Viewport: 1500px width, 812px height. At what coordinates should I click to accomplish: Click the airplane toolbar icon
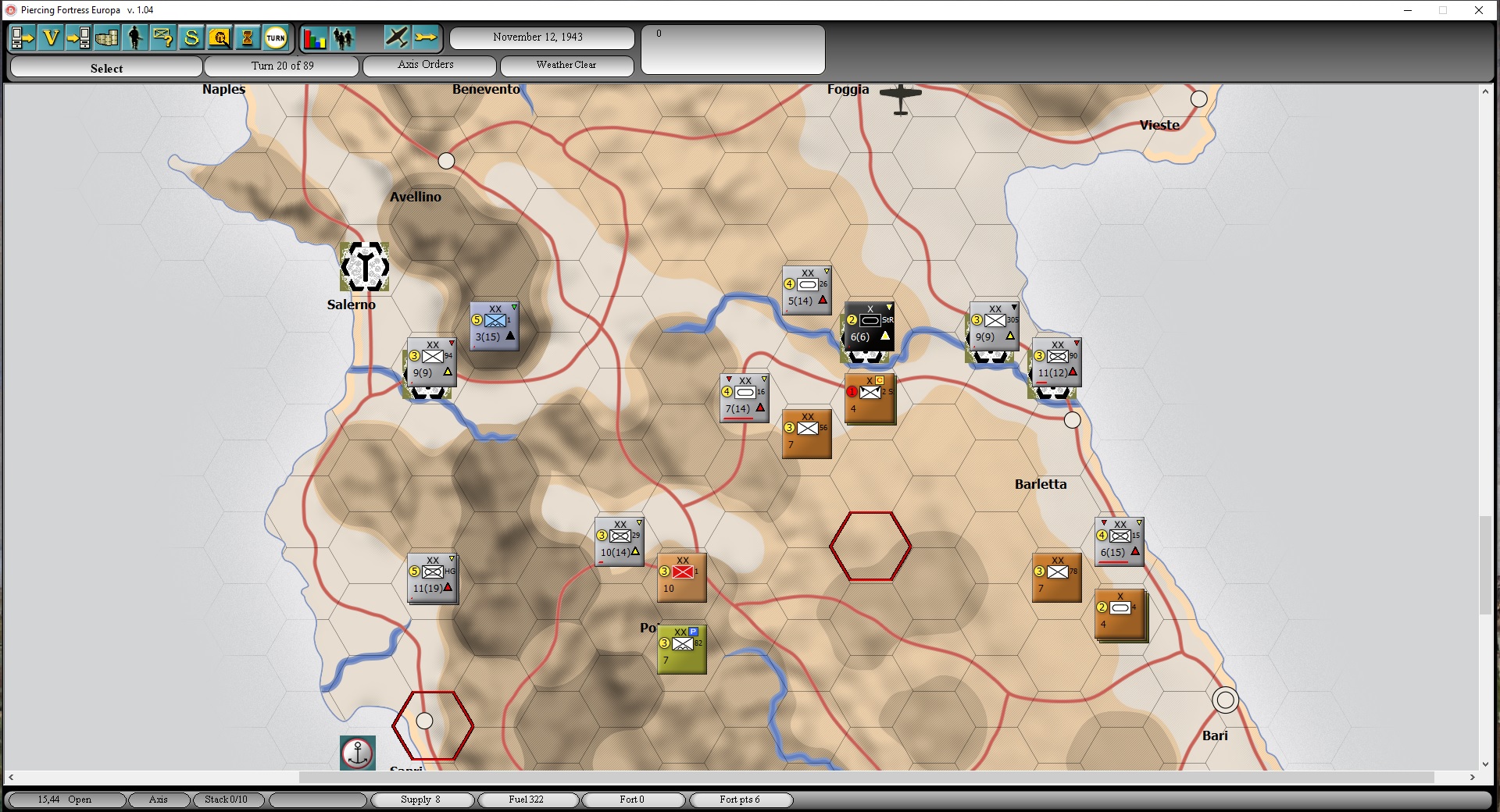coord(397,37)
